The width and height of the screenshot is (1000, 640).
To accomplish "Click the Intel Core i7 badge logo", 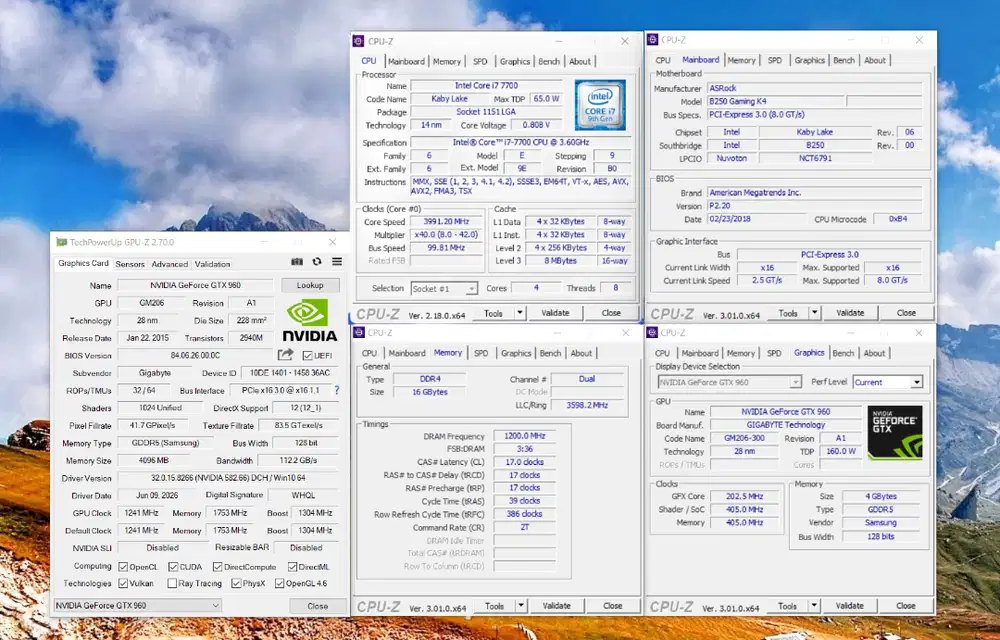I will (x=600, y=105).
